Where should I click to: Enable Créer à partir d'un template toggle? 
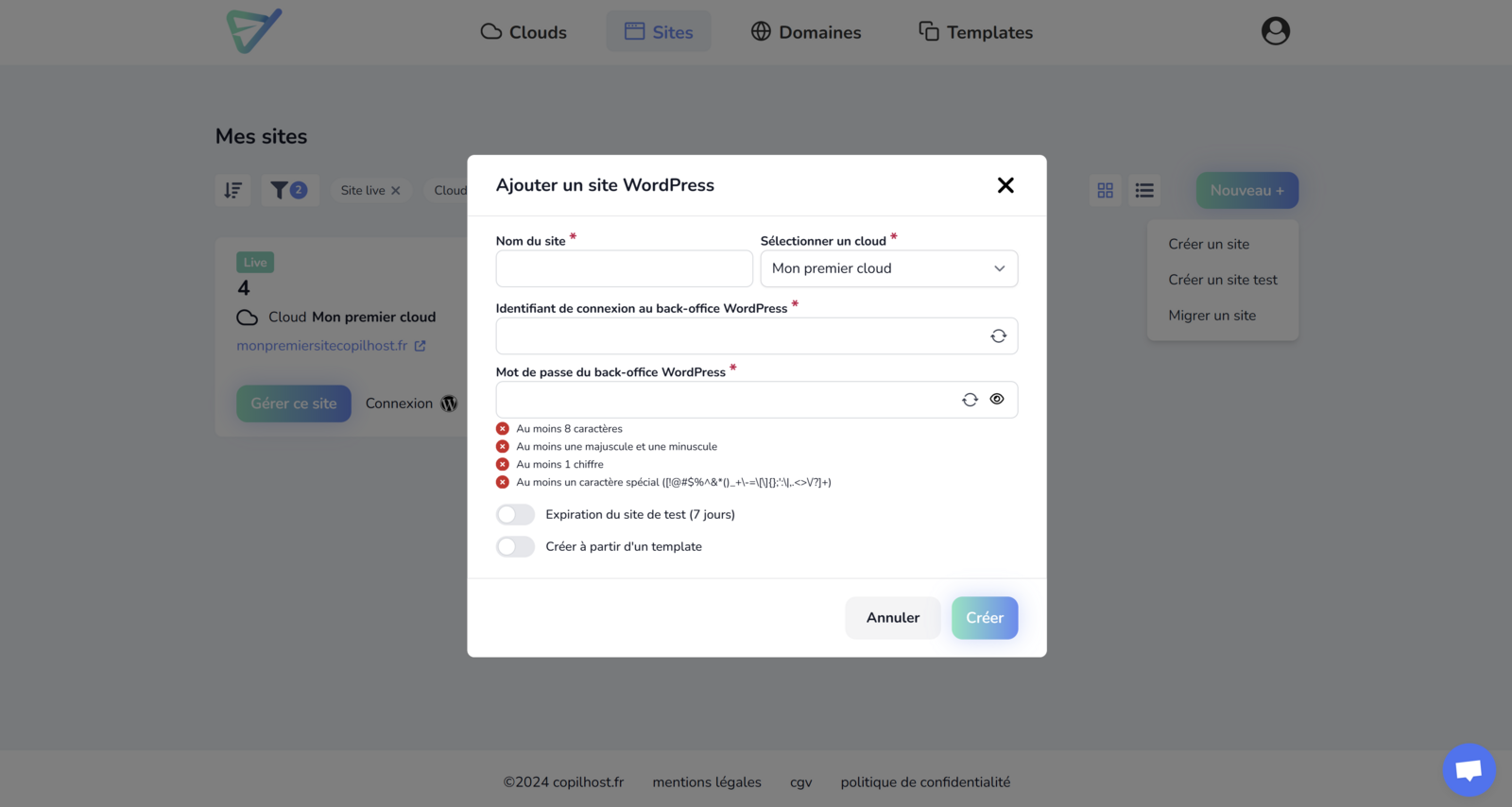[516, 547]
